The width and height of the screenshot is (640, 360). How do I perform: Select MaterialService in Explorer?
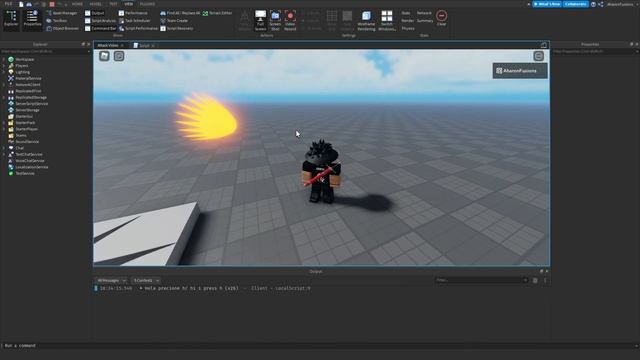[28, 78]
